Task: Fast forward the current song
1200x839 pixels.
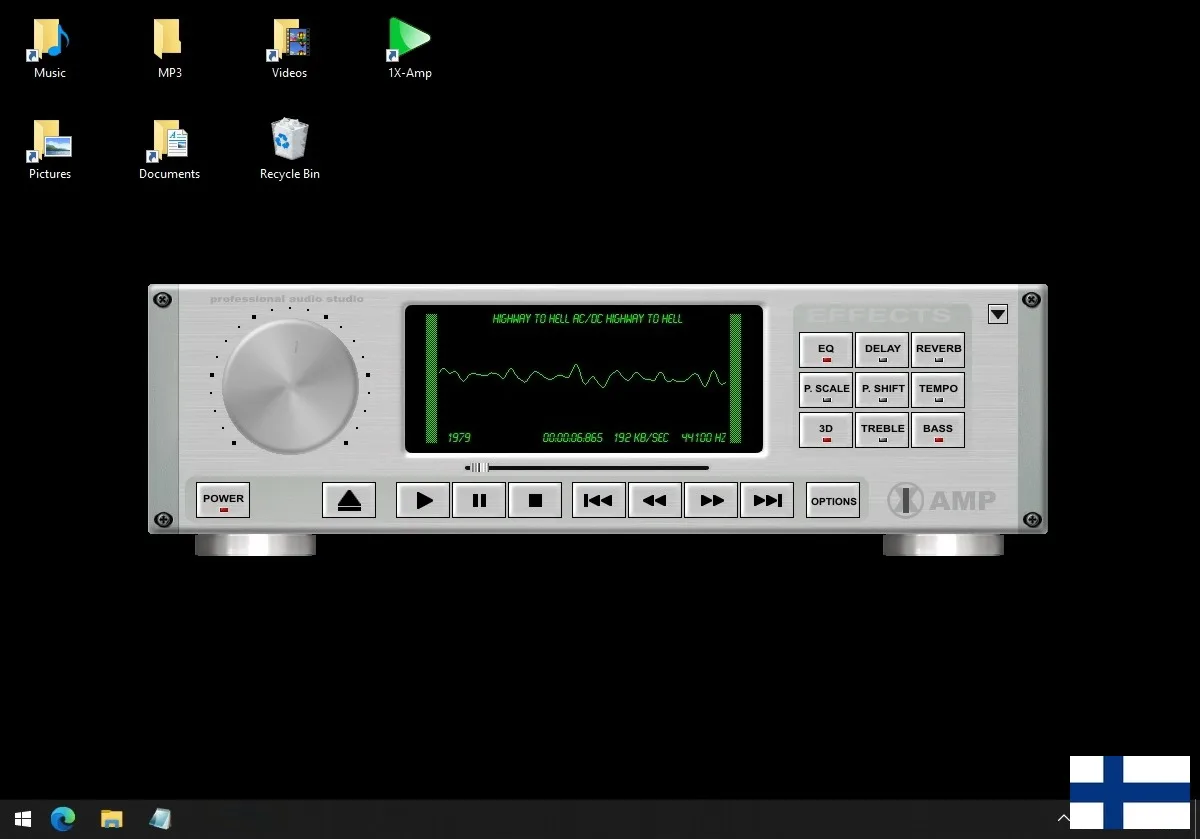Action: [711, 501]
